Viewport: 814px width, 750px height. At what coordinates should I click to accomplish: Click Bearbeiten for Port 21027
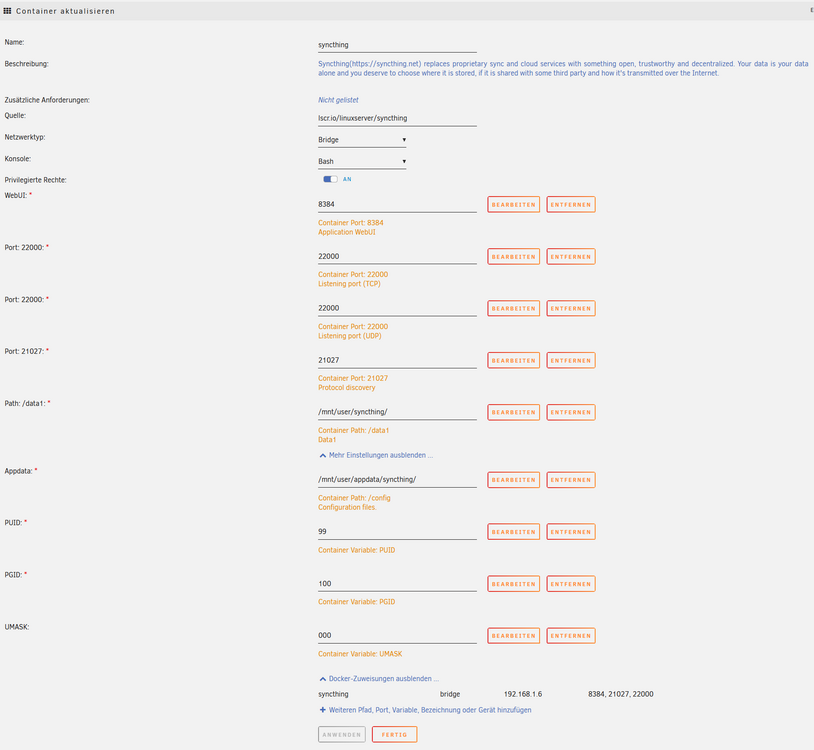tap(513, 360)
